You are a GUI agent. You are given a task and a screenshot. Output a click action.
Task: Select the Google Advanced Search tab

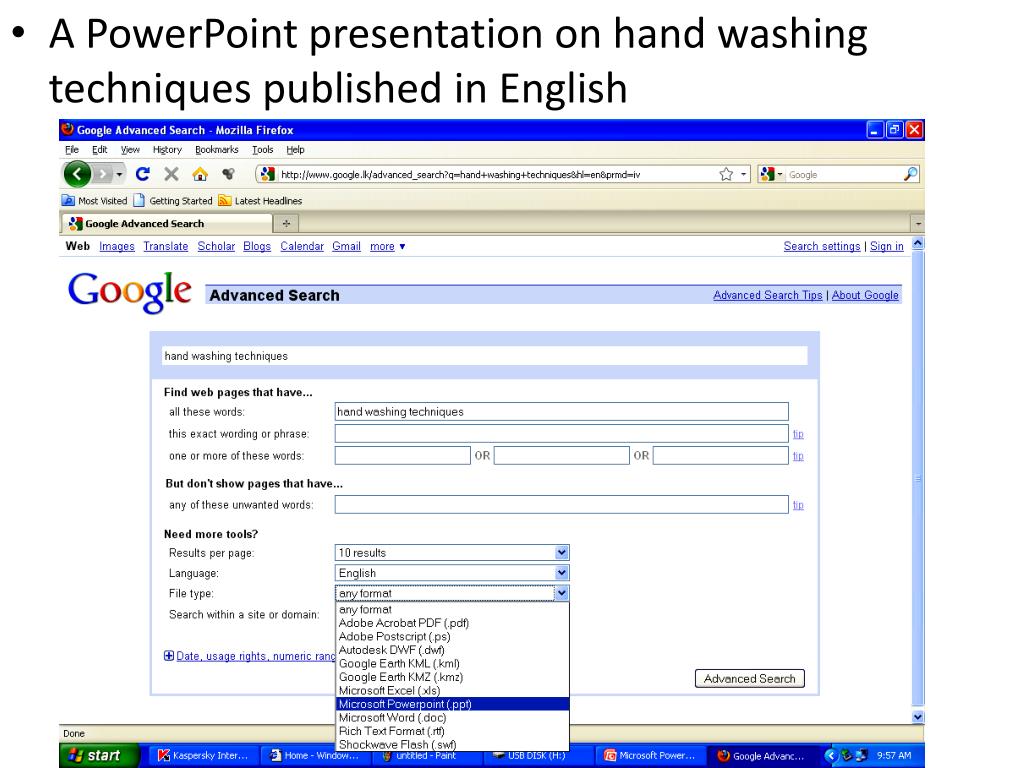167,223
